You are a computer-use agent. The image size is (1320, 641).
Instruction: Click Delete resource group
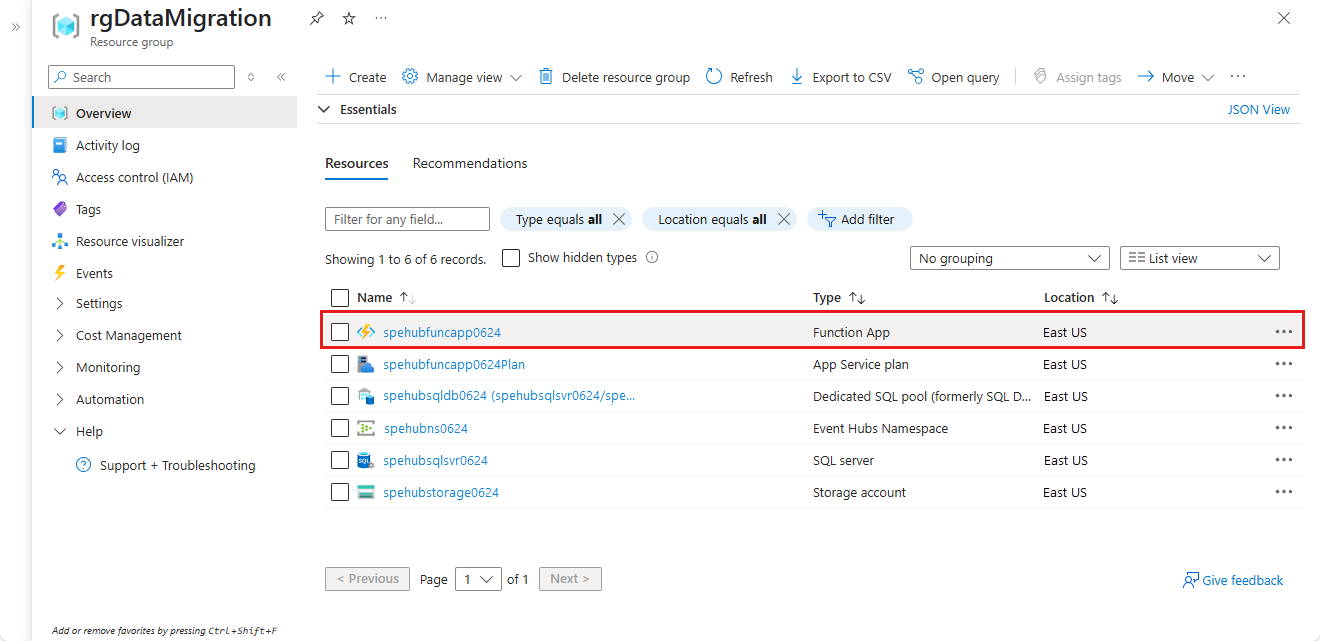pyautogui.click(x=614, y=77)
